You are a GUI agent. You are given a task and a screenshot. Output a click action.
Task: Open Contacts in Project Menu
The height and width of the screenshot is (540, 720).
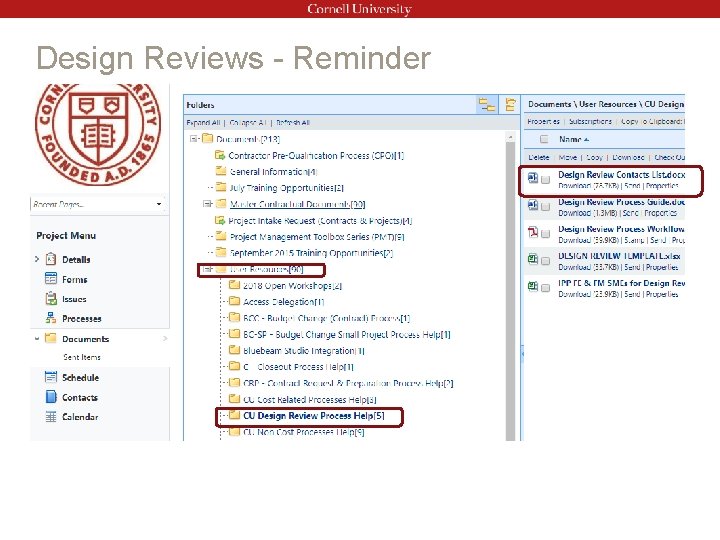coord(80,397)
